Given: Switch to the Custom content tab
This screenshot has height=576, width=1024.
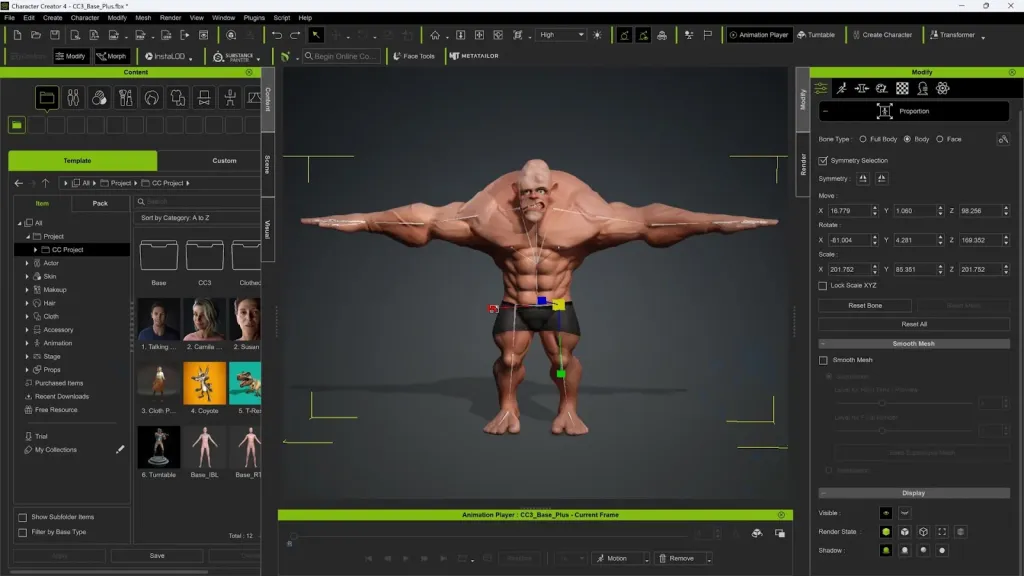Looking at the screenshot, I should coord(224,160).
